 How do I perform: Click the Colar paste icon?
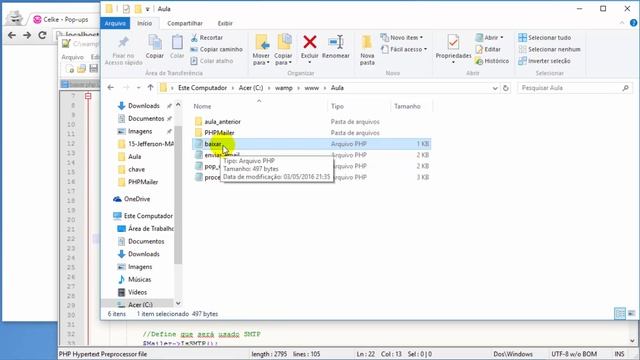coord(177,47)
